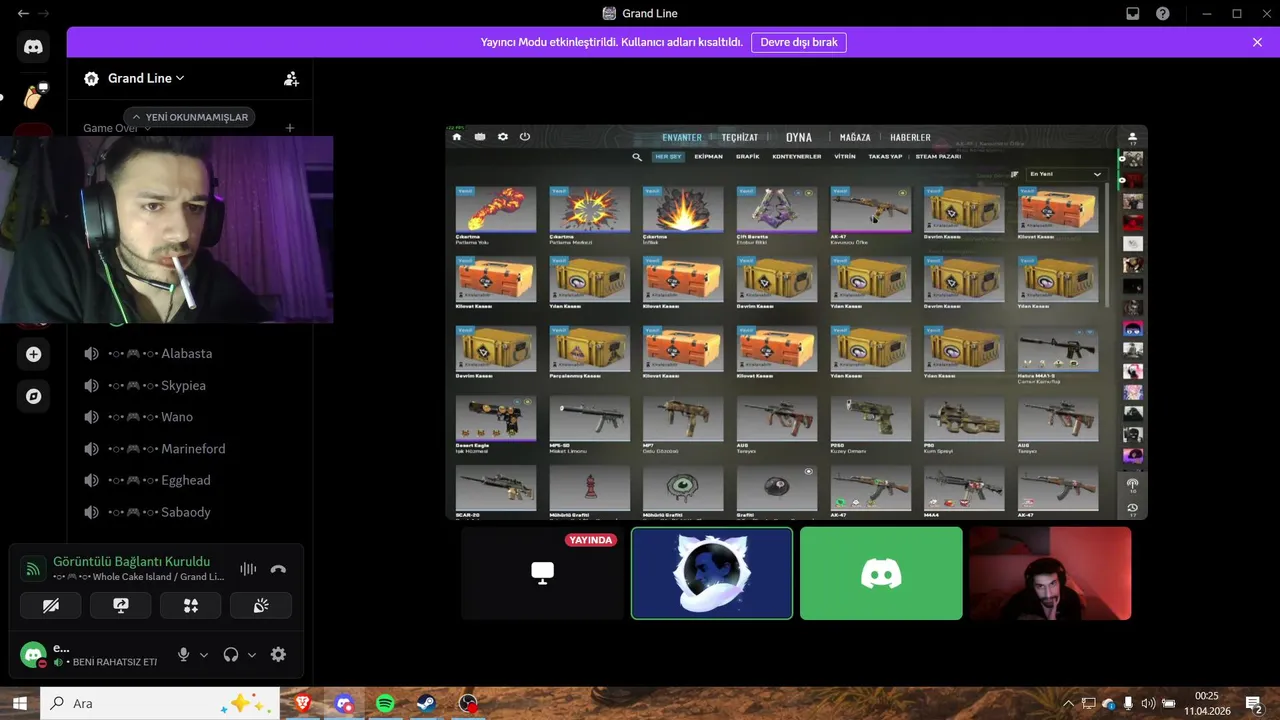Select the cat-eared avatar participant tile
The width and height of the screenshot is (1280, 720).
(x=712, y=574)
